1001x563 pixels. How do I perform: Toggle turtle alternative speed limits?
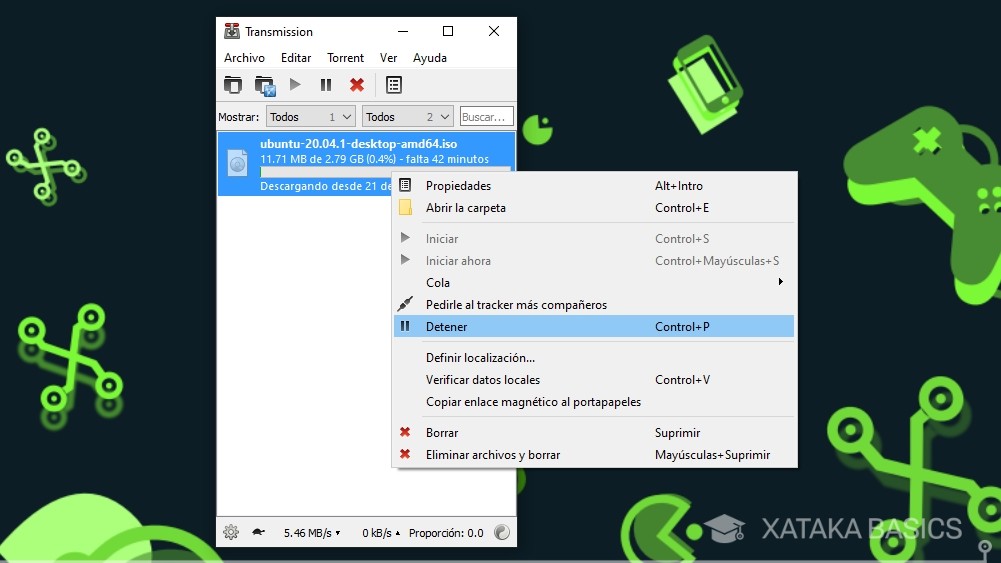pos(258,533)
